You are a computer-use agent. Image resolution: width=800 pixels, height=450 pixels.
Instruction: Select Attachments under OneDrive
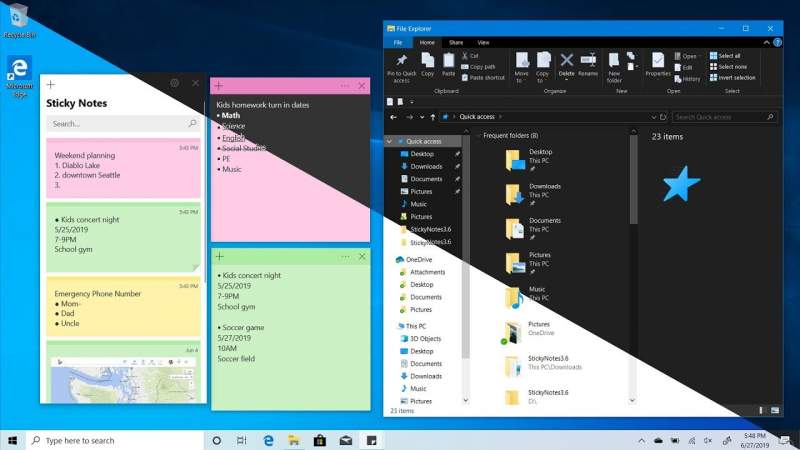(427, 272)
